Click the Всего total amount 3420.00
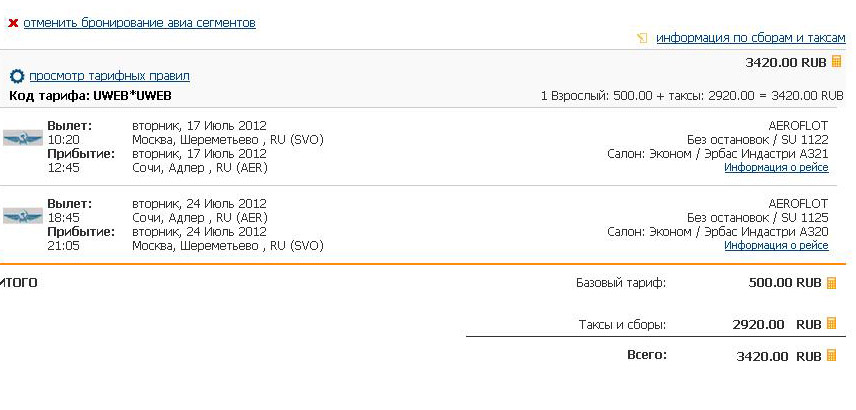 762,357
